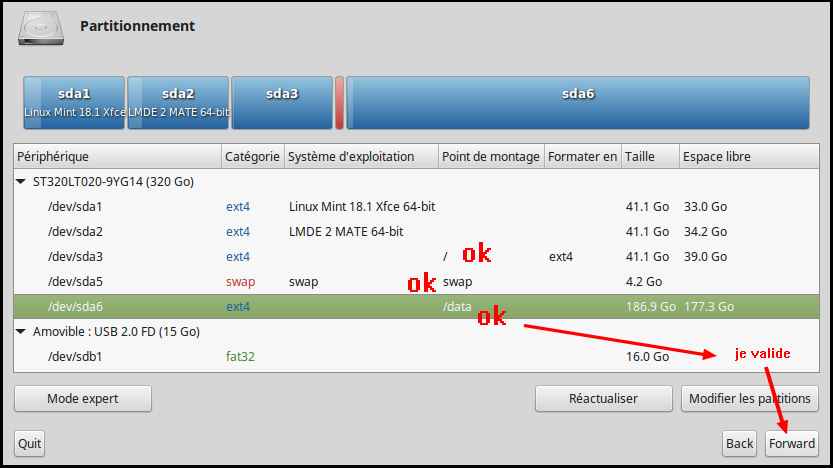
Task: Click the Forward button to continue
Action: [792, 443]
